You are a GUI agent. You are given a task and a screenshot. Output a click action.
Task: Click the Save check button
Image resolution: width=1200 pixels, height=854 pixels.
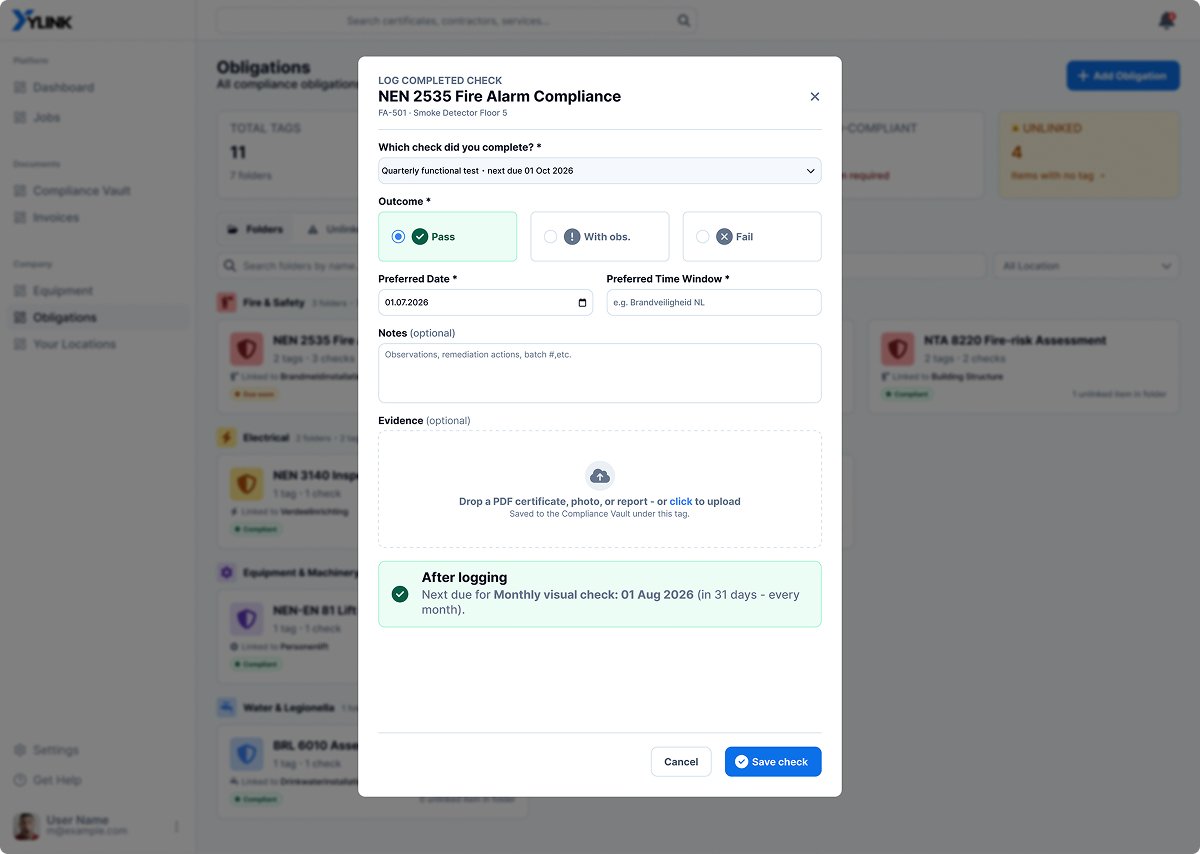[773, 762]
